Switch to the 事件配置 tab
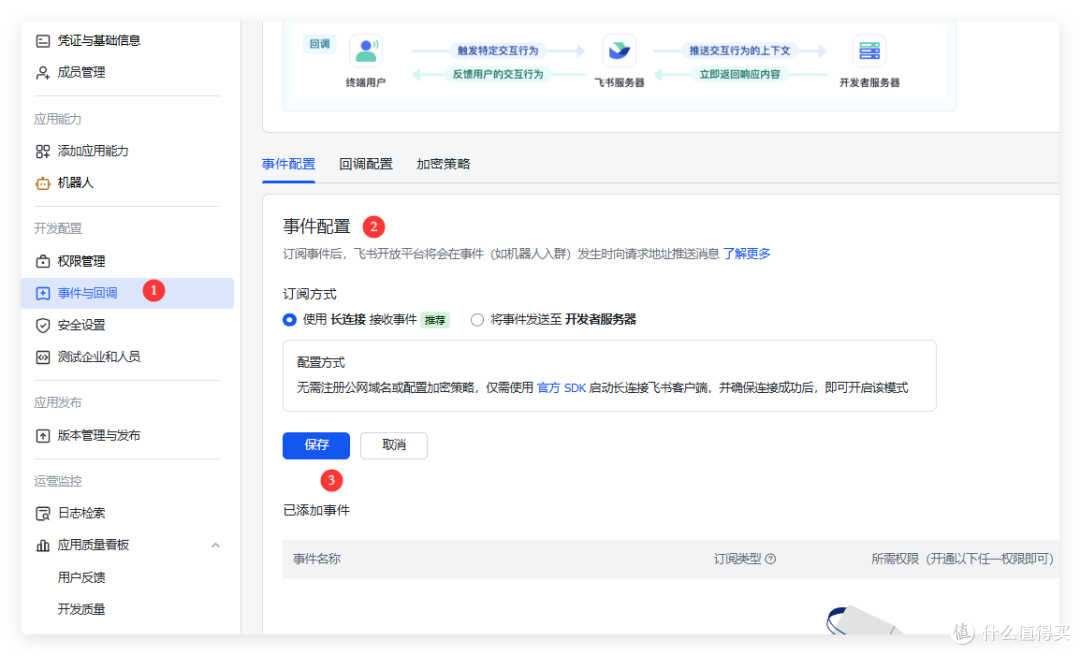This screenshot has width=1080, height=655. pos(289,164)
